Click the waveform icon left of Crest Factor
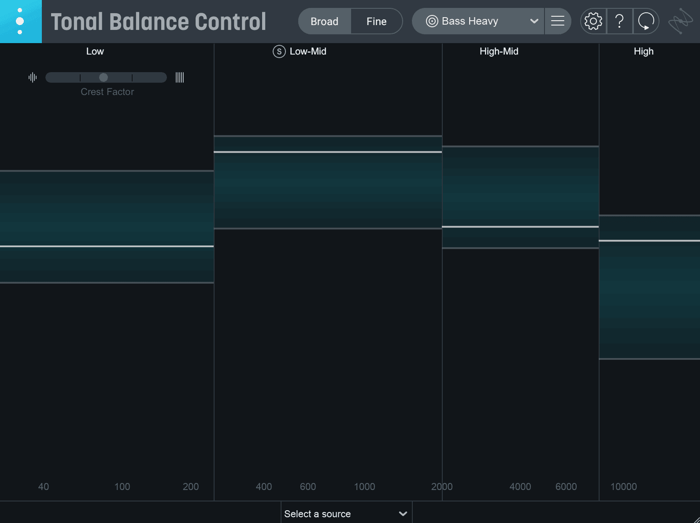 (33, 77)
